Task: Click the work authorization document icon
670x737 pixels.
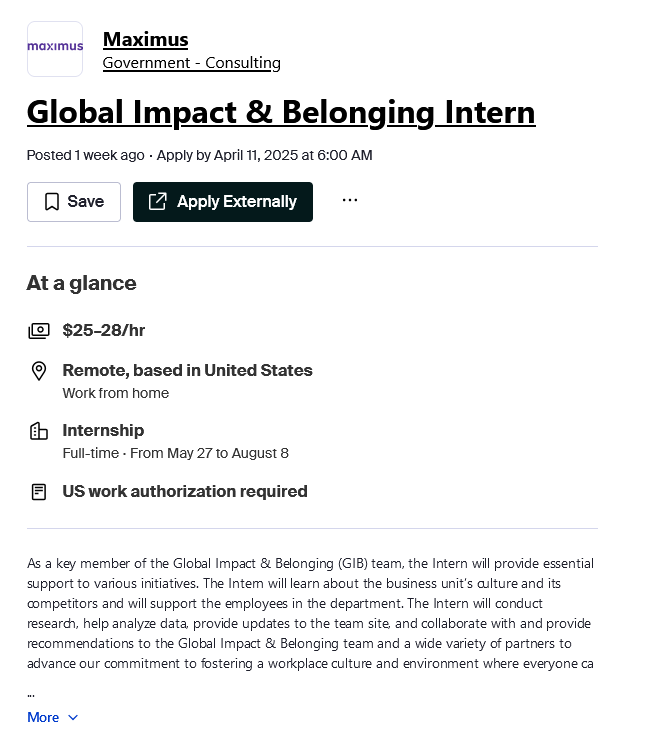Action: (x=39, y=492)
